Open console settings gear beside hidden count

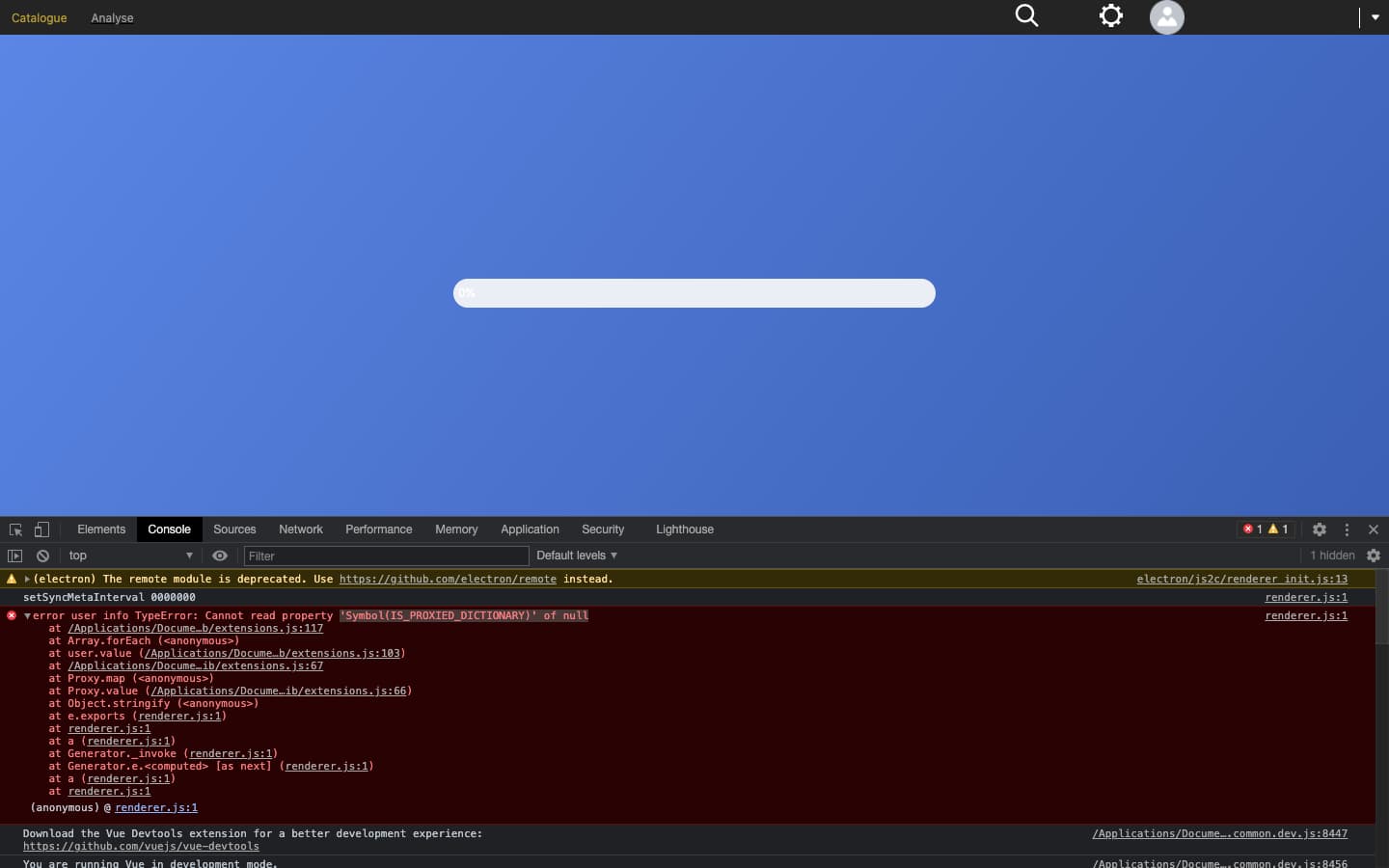tap(1374, 556)
